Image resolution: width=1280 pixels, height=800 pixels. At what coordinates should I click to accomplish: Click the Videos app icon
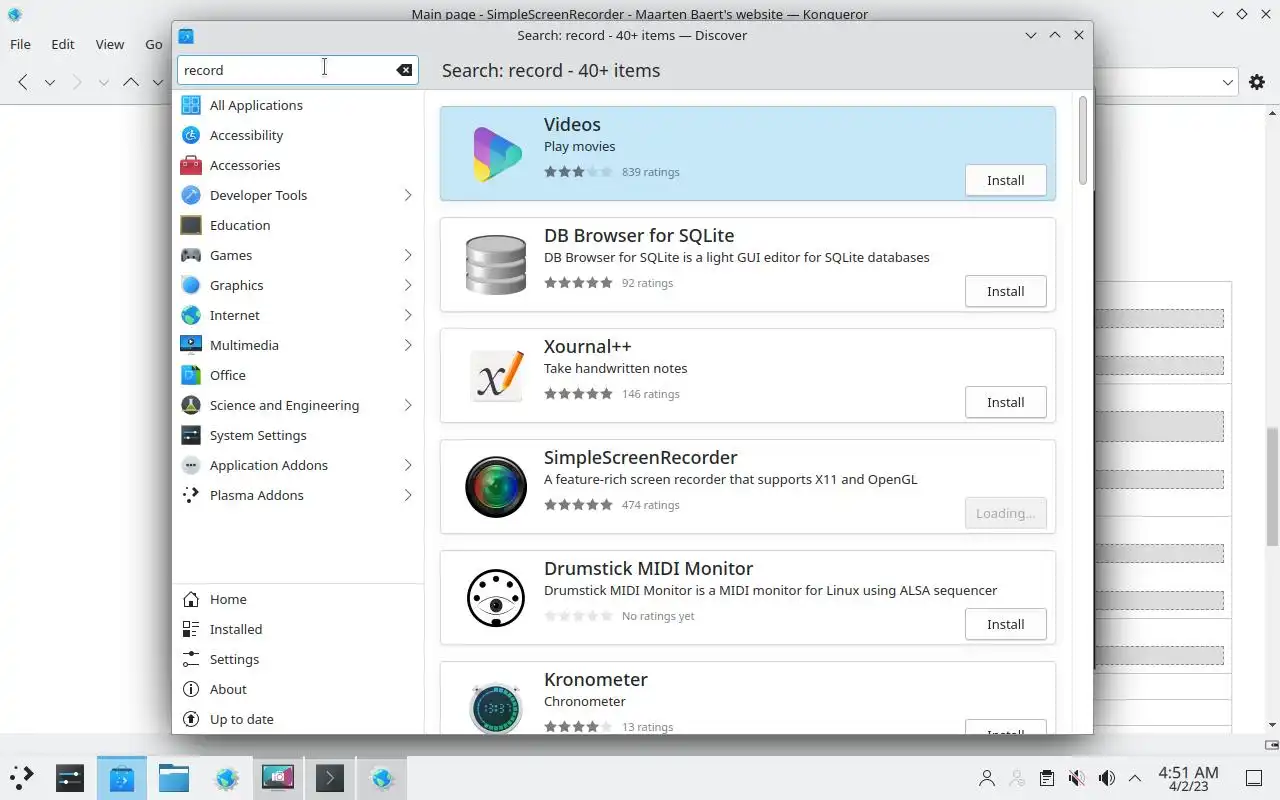click(x=496, y=154)
